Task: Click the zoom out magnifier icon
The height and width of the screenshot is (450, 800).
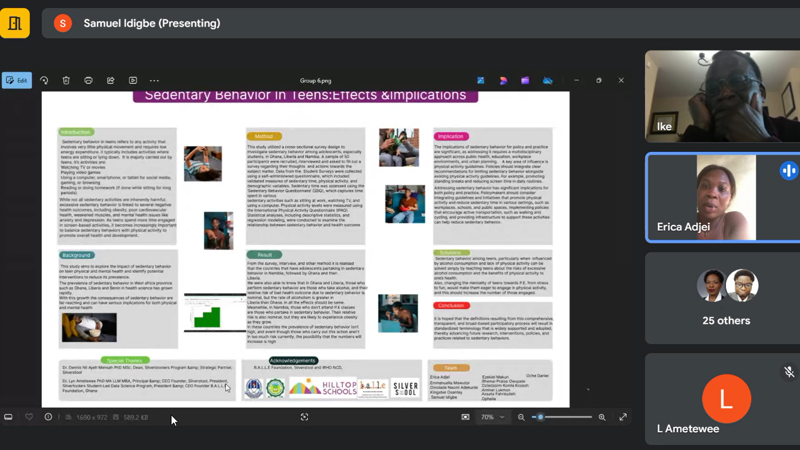Action: (521, 417)
